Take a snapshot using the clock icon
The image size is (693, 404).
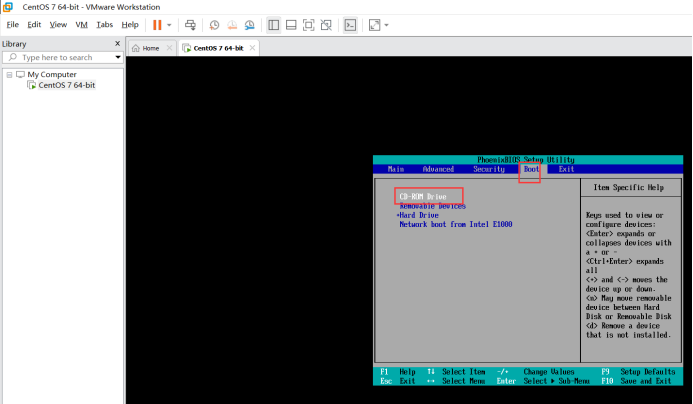[214, 24]
